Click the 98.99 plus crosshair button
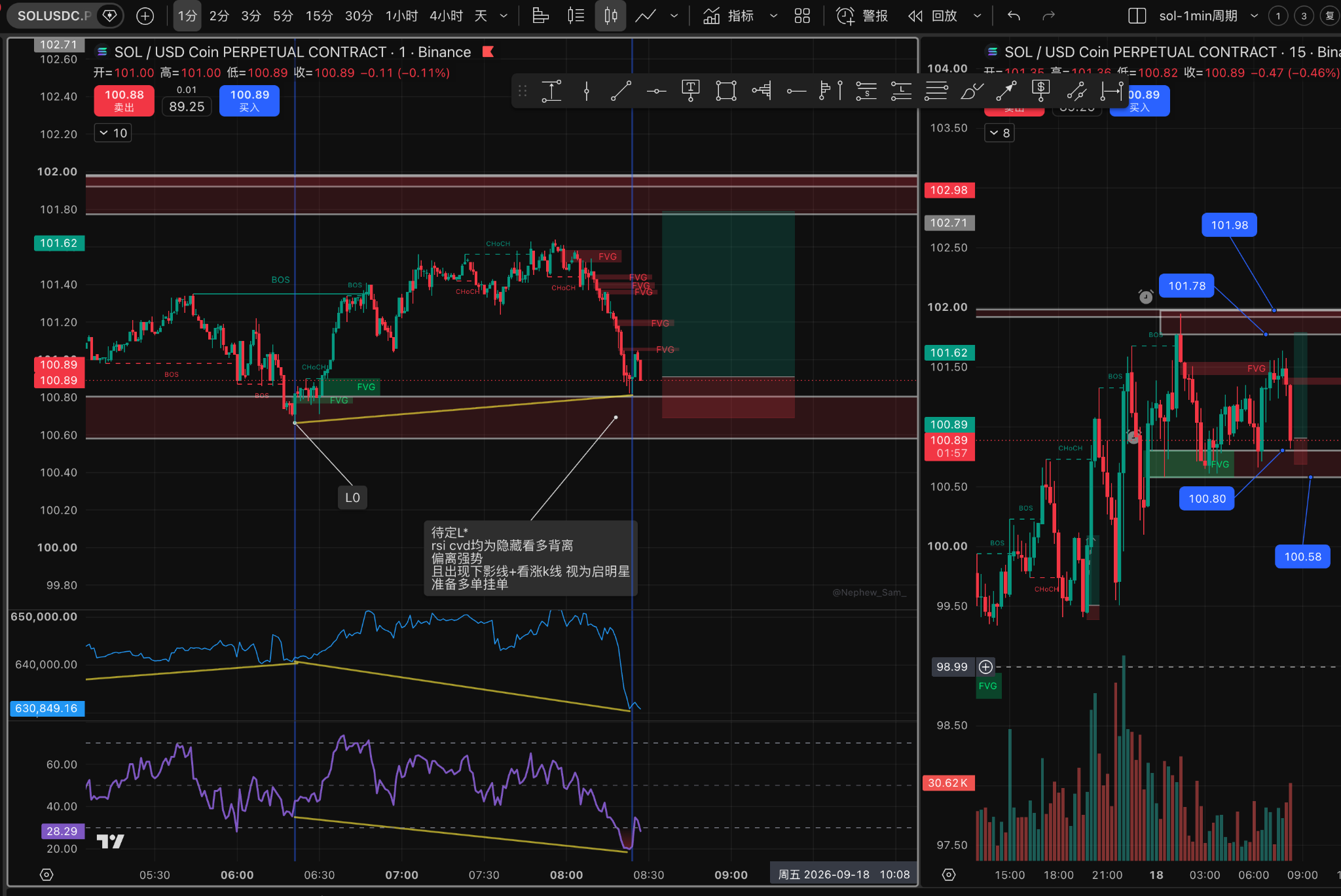The width and height of the screenshot is (1341, 896). click(985, 667)
